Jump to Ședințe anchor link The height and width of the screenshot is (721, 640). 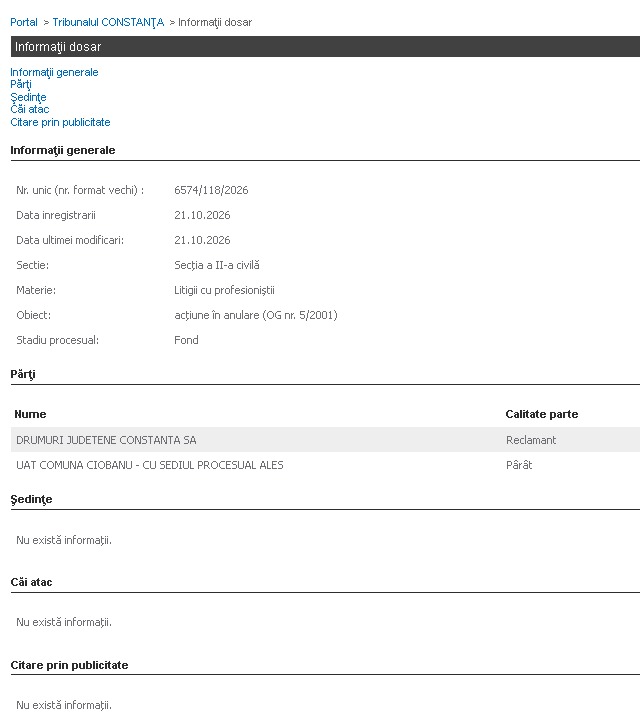point(28,97)
